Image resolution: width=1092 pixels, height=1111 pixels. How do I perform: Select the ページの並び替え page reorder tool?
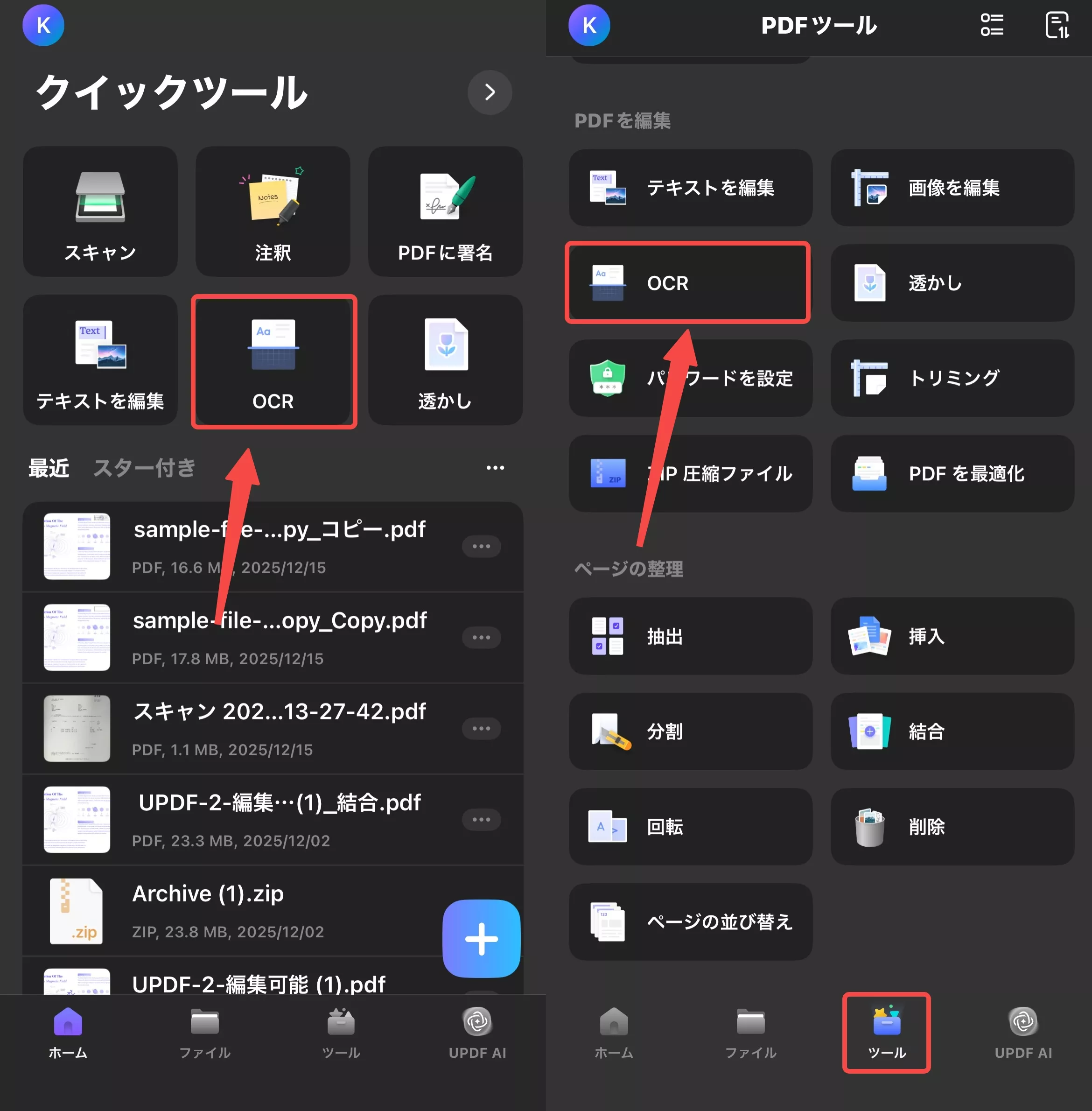690,922
